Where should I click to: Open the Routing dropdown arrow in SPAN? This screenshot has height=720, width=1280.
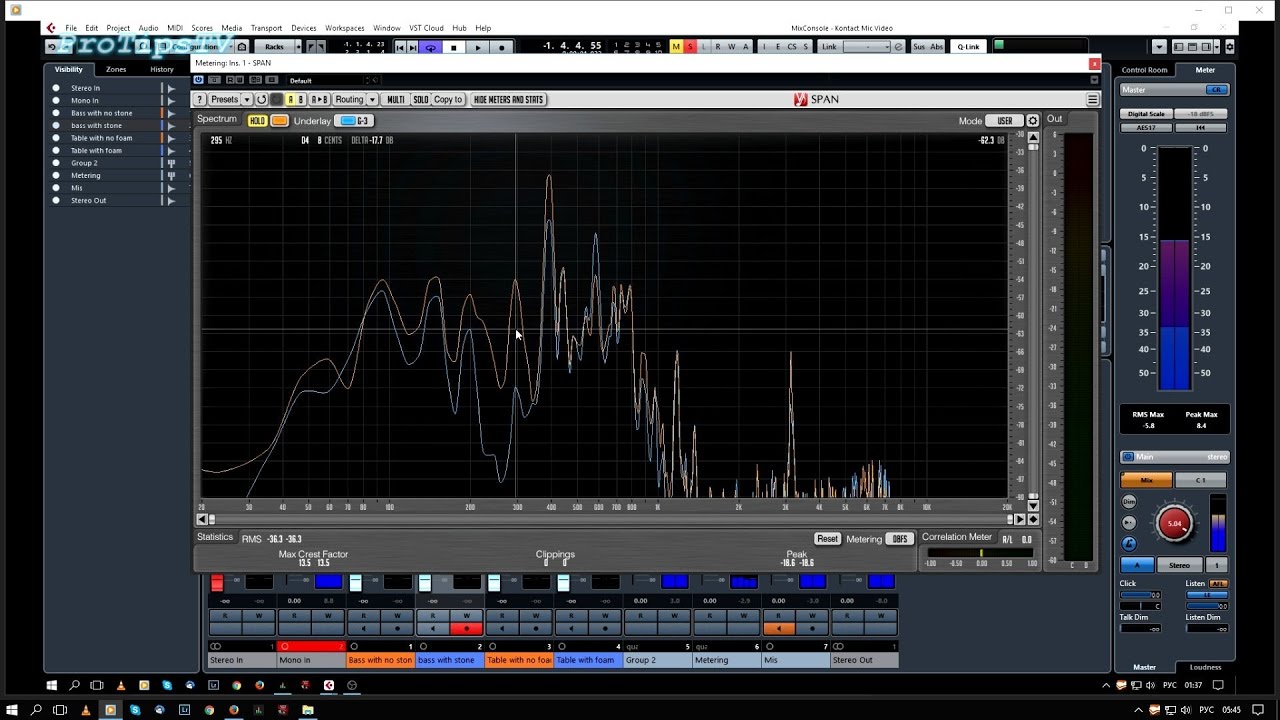coord(372,99)
